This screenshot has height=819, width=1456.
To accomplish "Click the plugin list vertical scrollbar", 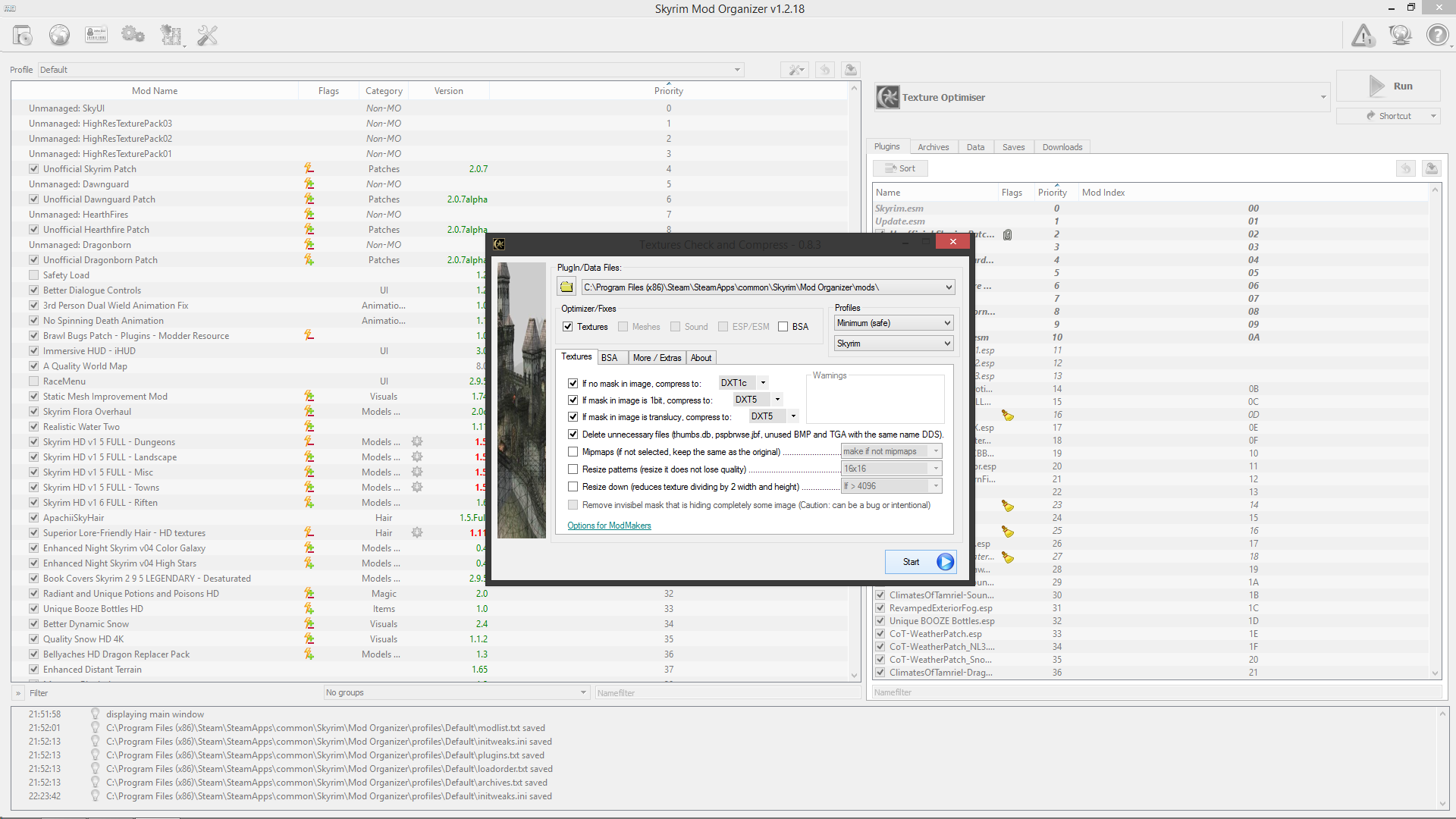I will coord(1435,431).
